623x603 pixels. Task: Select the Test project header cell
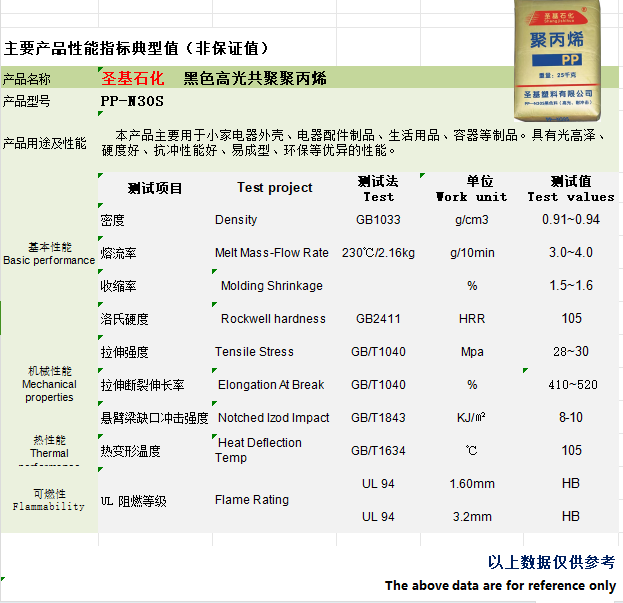click(x=275, y=187)
